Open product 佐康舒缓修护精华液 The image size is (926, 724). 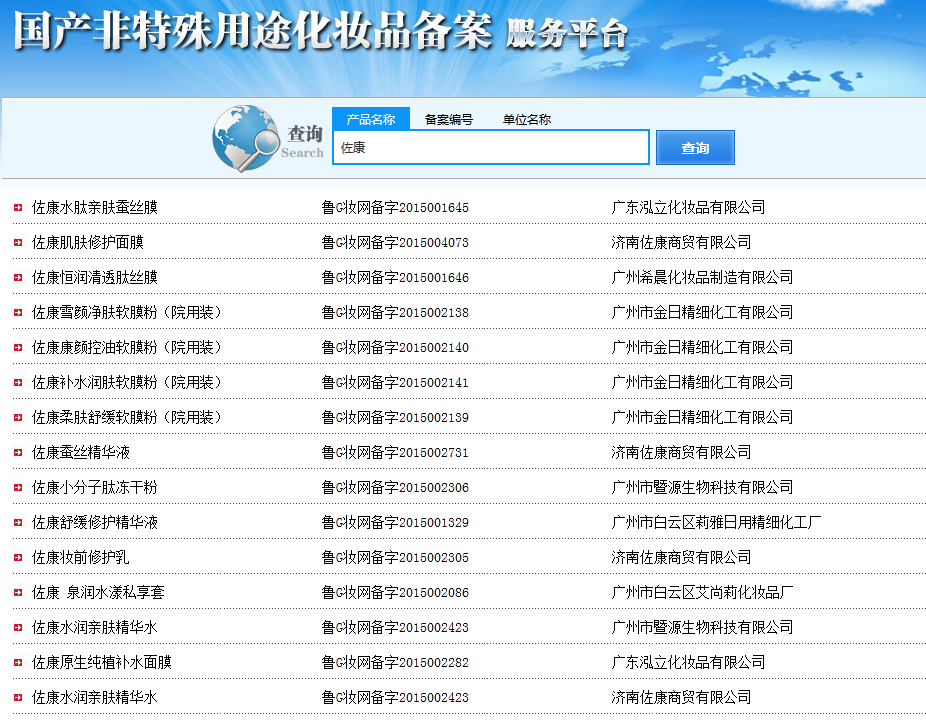tap(94, 522)
